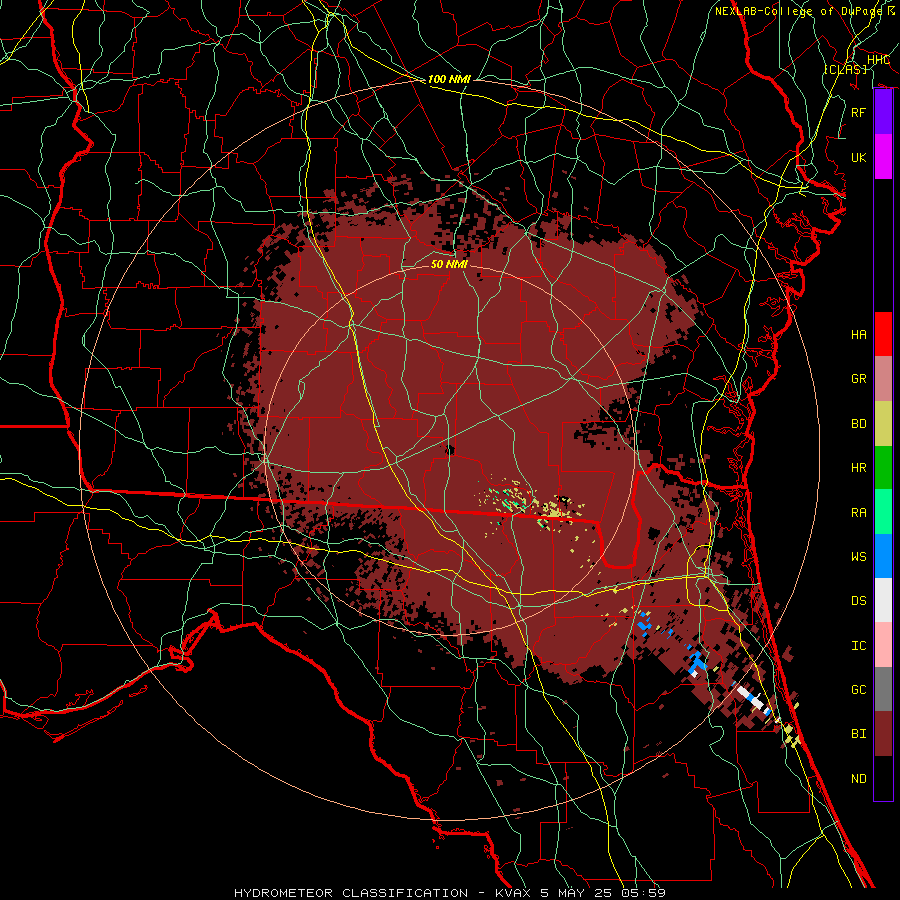Click the BI dark red legend swatch
The image size is (900, 900).
coord(883,734)
